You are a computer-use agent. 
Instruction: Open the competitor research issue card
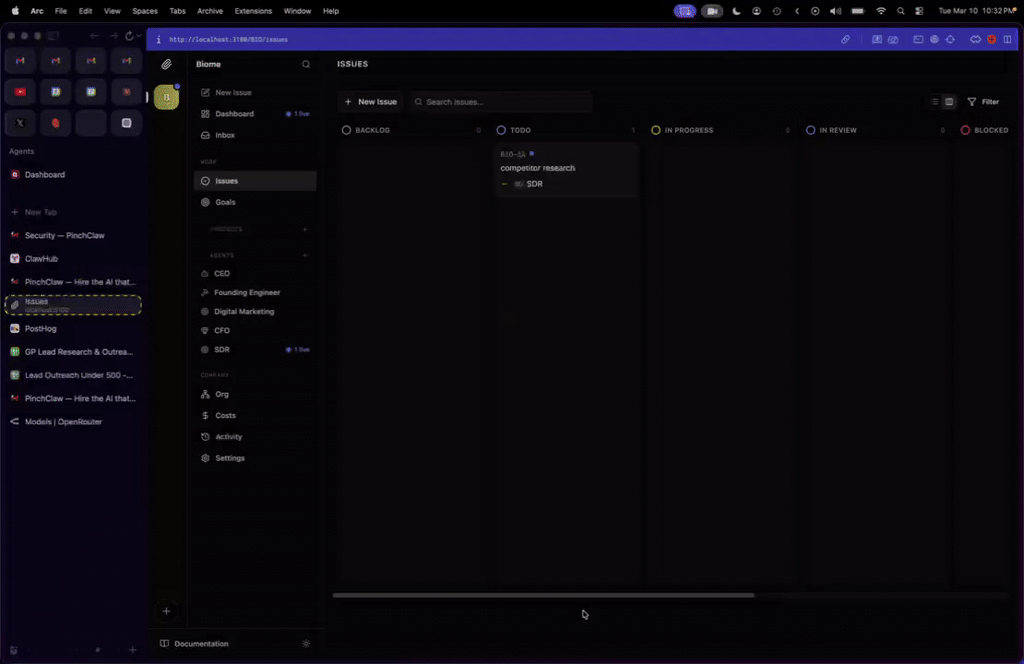point(566,171)
